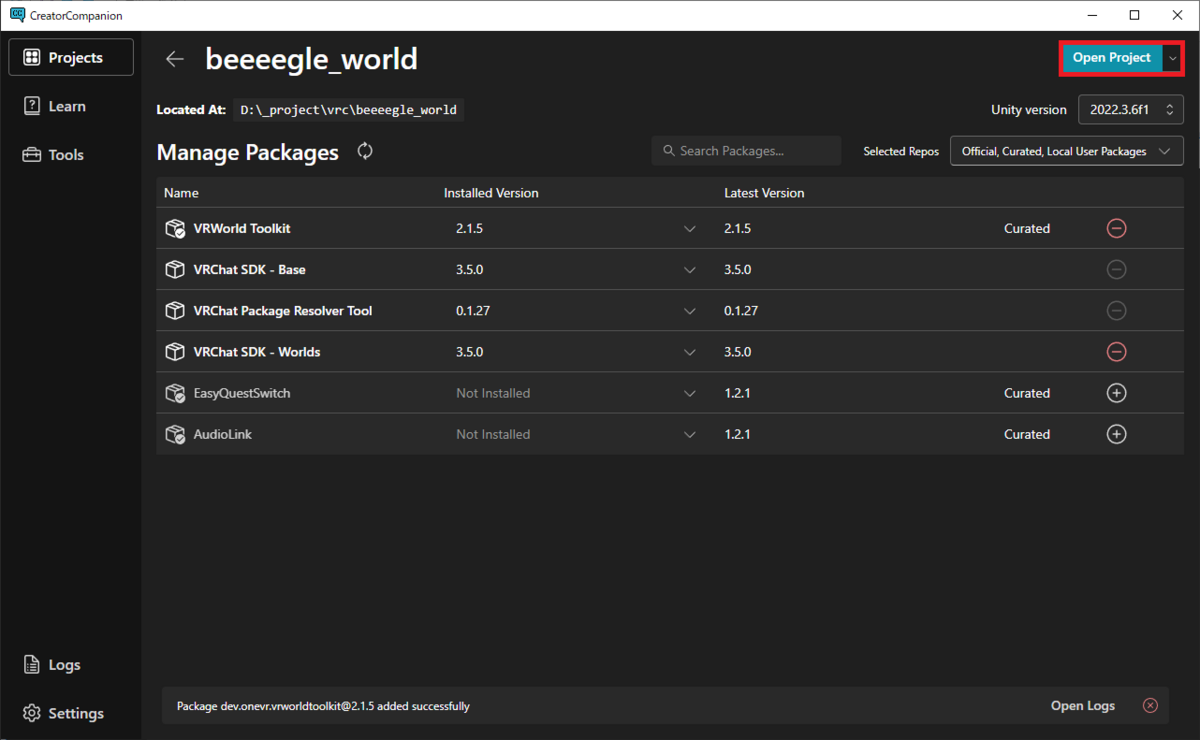Click Open Logs in the notification bar
The width and height of the screenshot is (1200, 740).
(x=1082, y=705)
